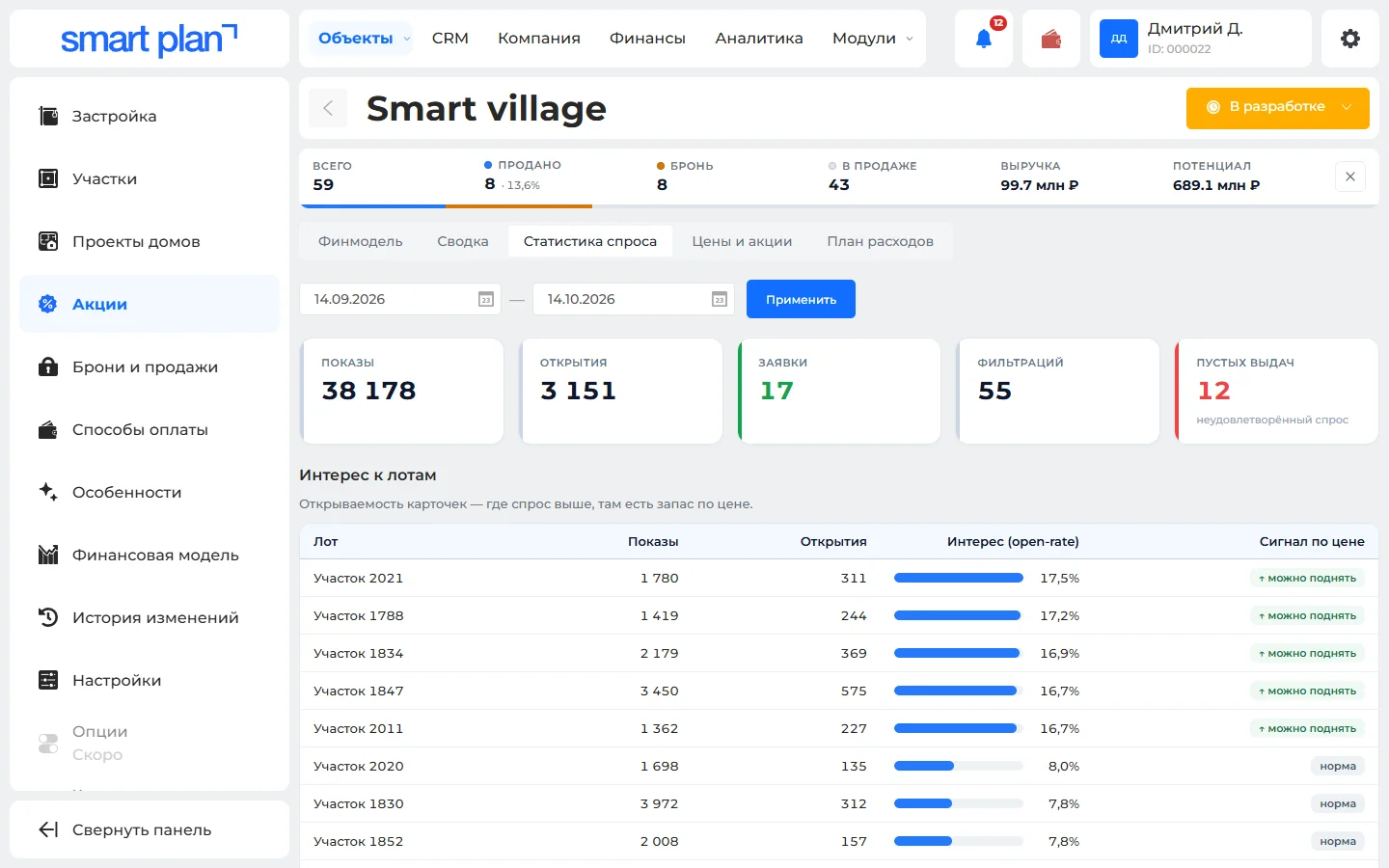Open История изменений section
1389x868 pixels.
click(150, 617)
